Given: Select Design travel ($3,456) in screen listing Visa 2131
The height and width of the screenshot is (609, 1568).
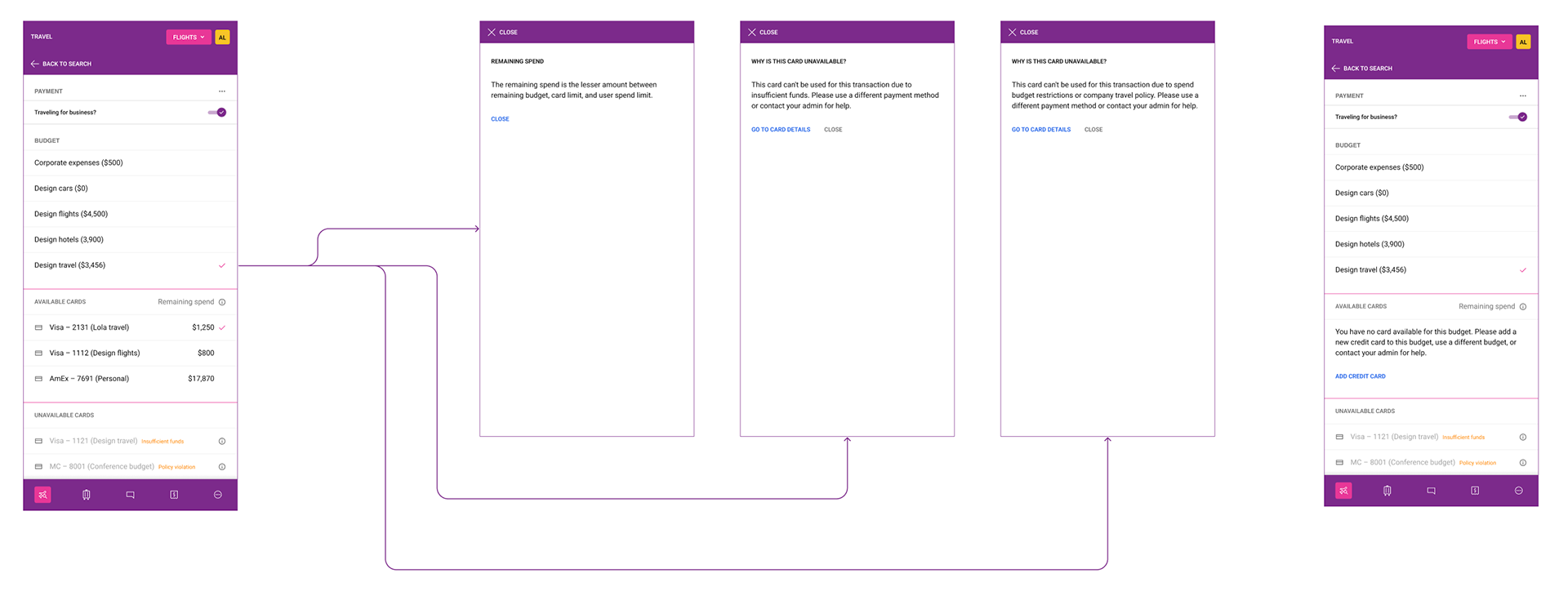Looking at the screenshot, I should click(131, 265).
